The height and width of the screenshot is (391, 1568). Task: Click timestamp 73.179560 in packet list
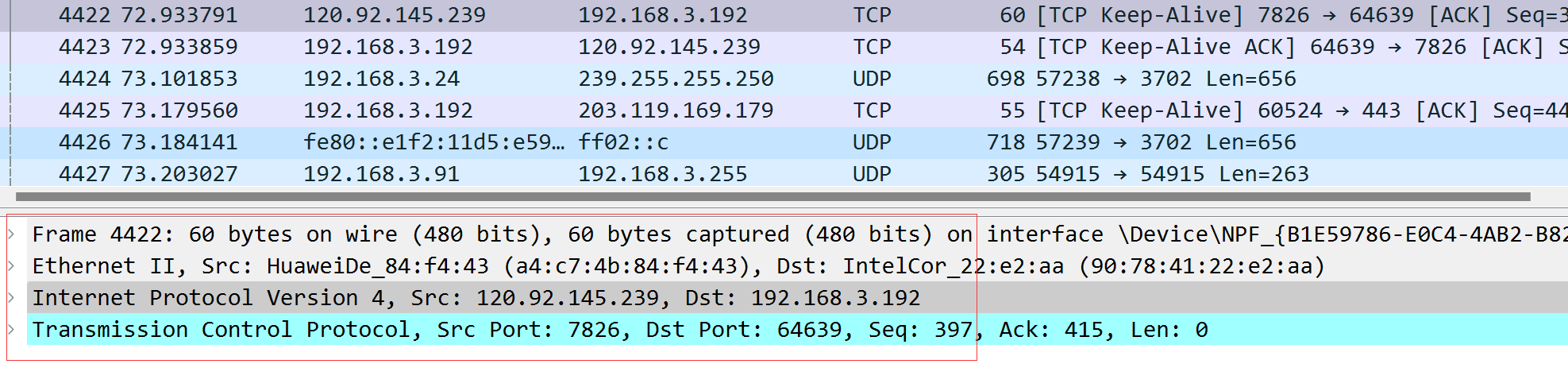(179, 110)
